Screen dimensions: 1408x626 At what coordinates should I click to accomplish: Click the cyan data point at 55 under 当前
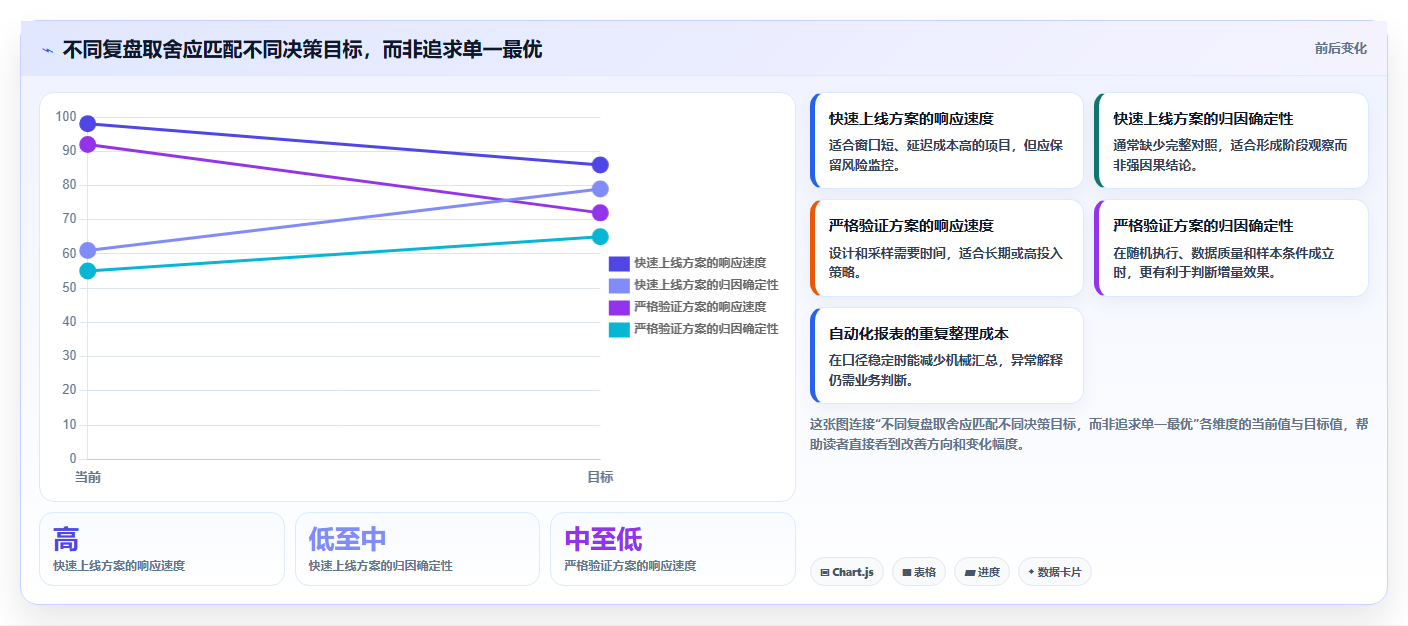(88, 271)
